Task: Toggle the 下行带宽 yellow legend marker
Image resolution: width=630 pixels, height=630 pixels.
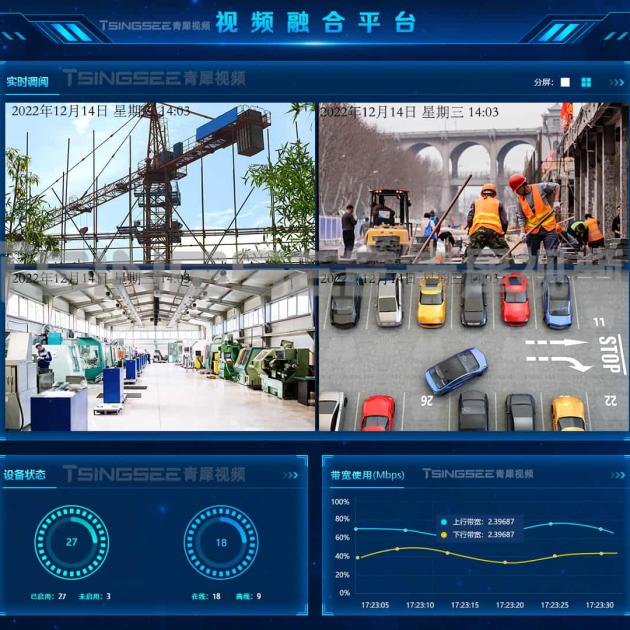Action: [444, 535]
